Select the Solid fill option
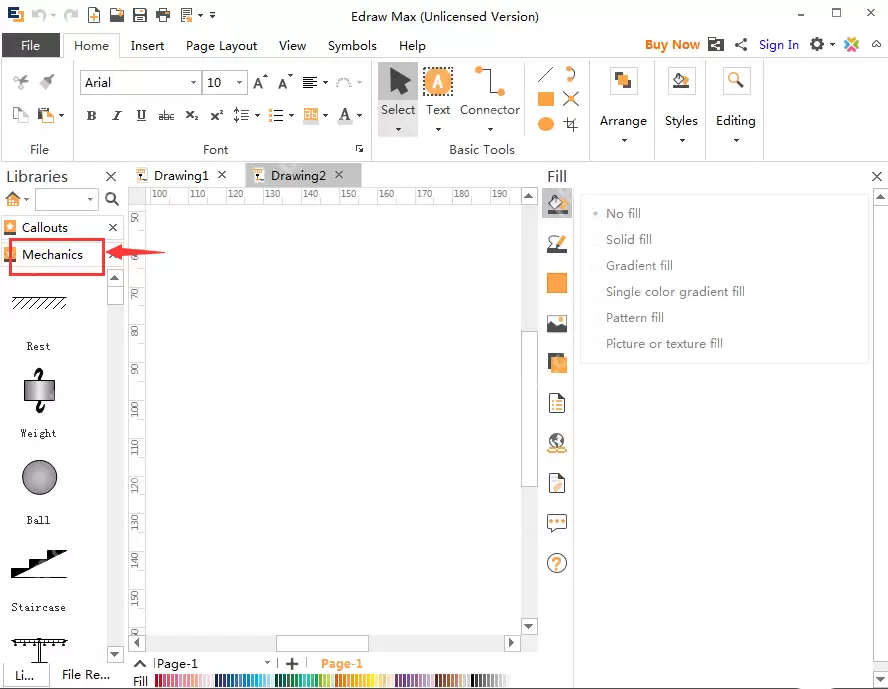 point(628,240)
